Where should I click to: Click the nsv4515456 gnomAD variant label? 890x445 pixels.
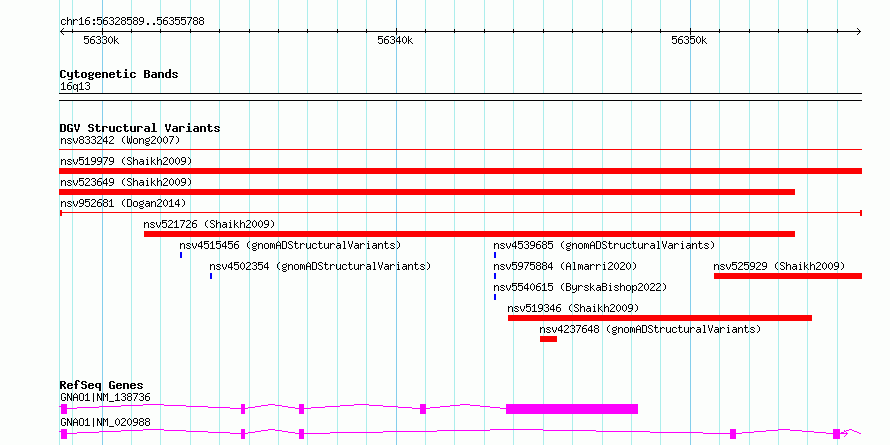[290, 245]
